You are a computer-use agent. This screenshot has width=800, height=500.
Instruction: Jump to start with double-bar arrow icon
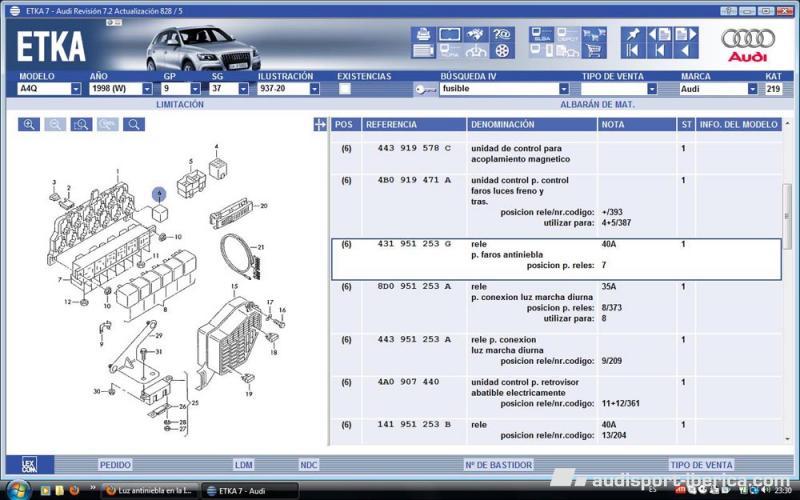coord(633,51)
